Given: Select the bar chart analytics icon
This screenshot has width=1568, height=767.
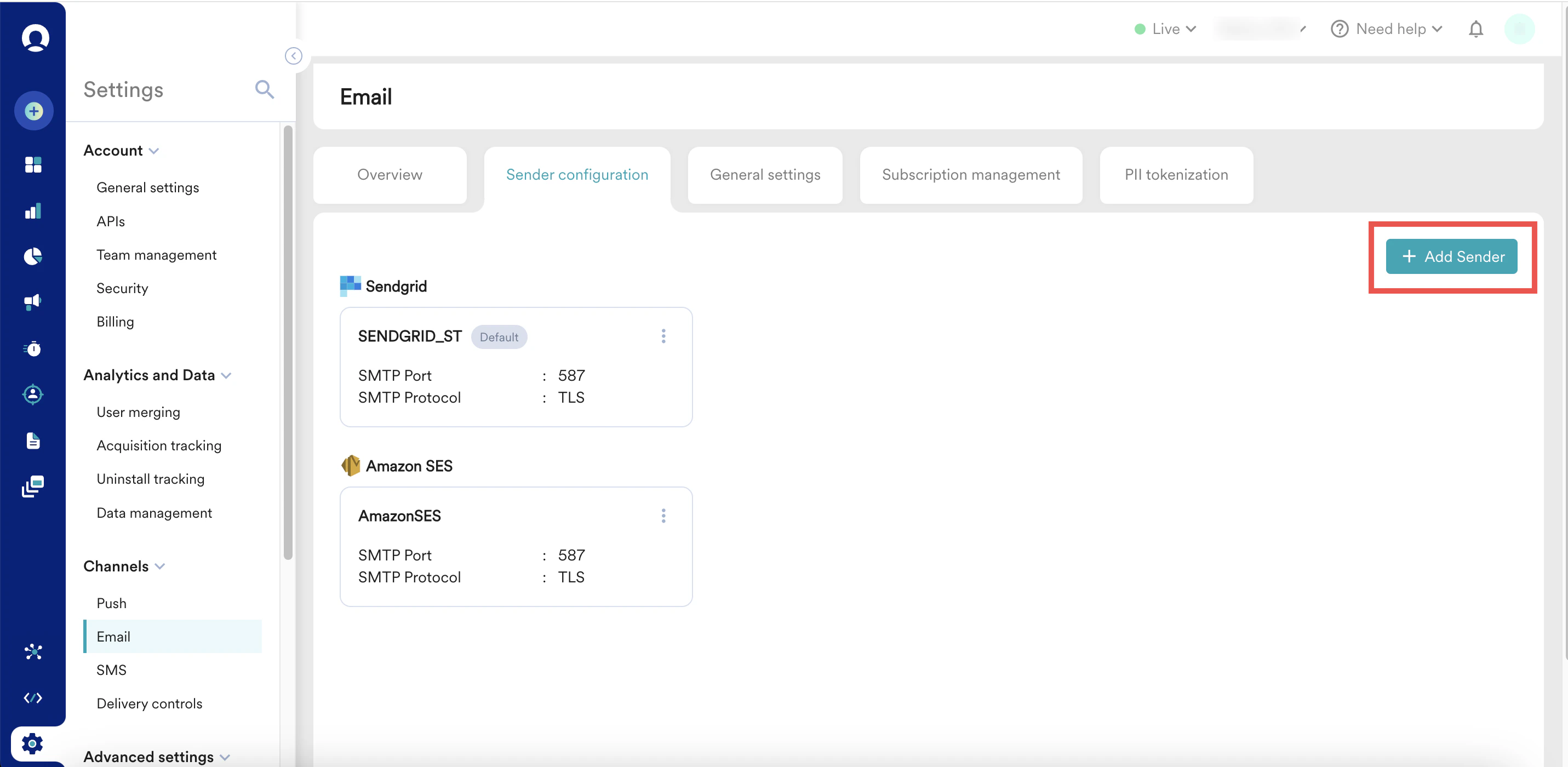Looking at the screenshot, I should click(32, 210).
